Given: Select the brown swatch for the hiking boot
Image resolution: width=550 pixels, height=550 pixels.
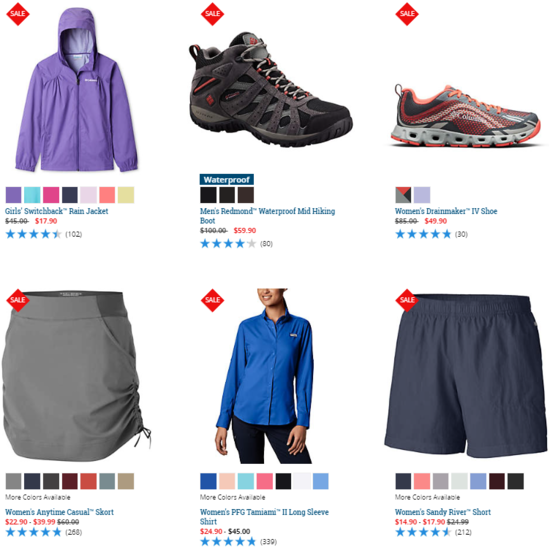Looking at the screenshot, I should pyautogui.click(x=246, y=195).
